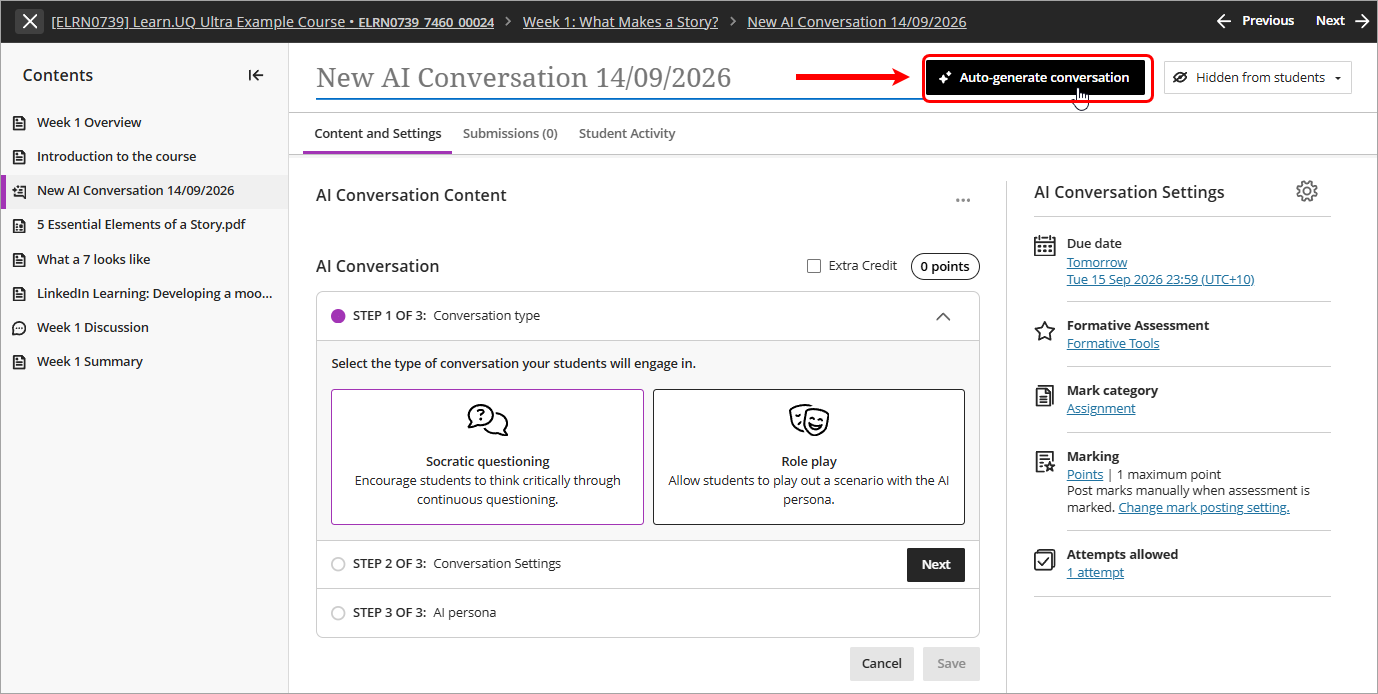The image size is (1378, 694).
Task: Open the AI Conversation Content ellipsis menu
Action: coord(963,200)
